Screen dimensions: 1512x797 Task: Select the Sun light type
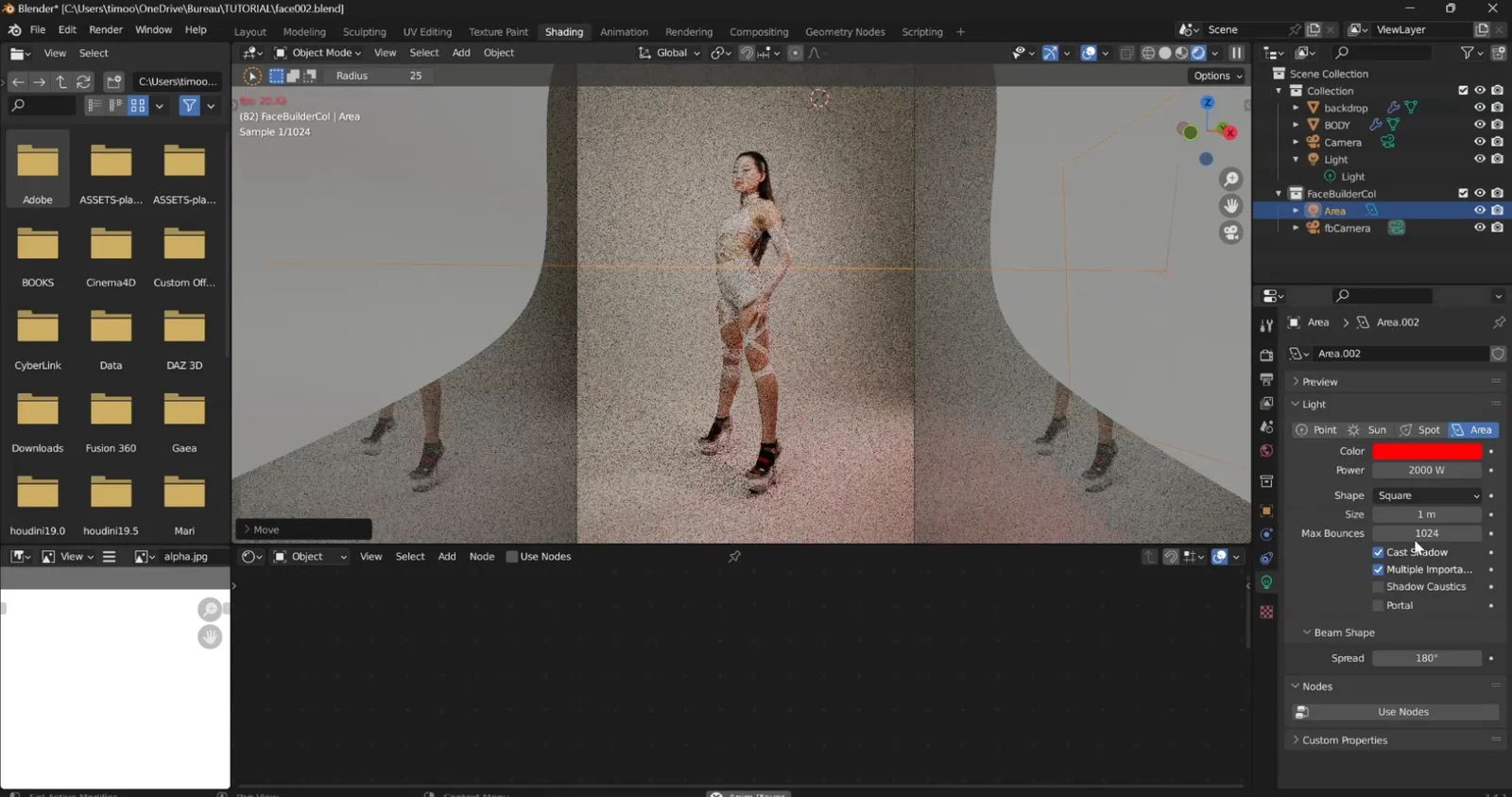pyautogui.click(x=1366, y=430)
